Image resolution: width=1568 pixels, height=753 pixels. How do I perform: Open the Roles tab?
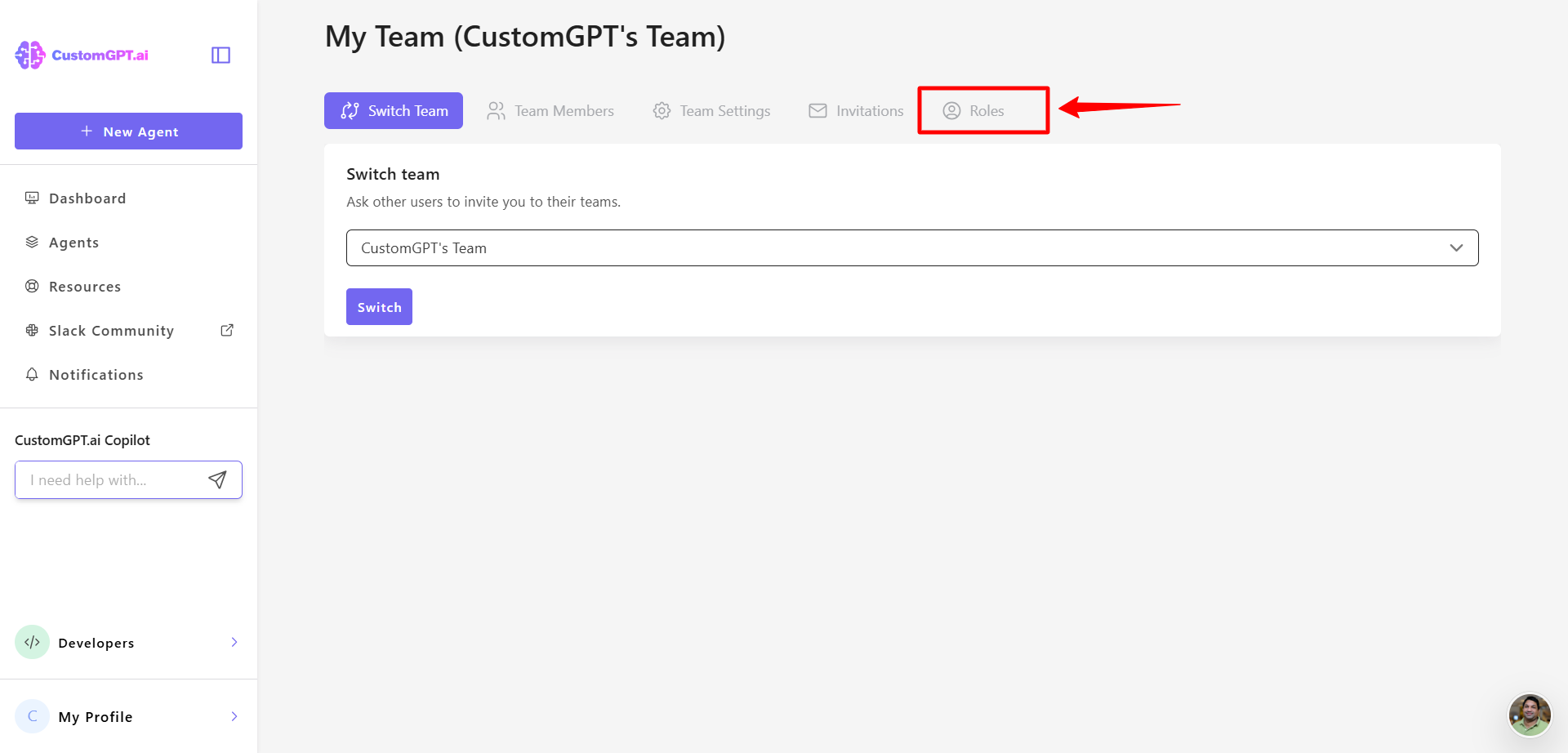pos(974,110)
